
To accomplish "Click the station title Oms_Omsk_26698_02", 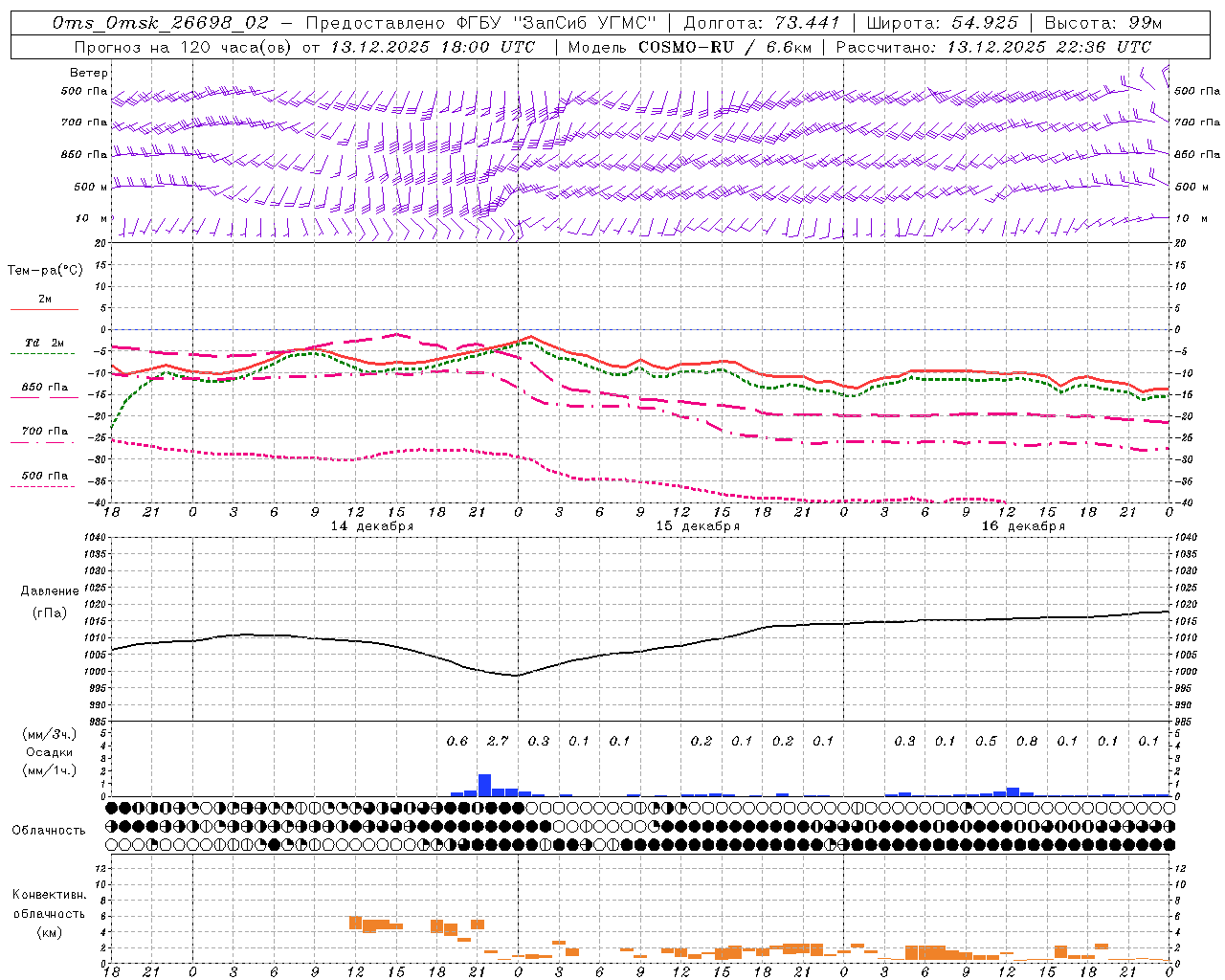I will point(161,23).
